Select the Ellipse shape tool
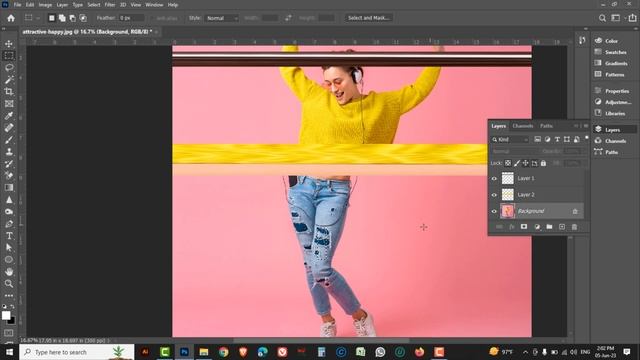640x360 pixels. click(x=9, y=260)
